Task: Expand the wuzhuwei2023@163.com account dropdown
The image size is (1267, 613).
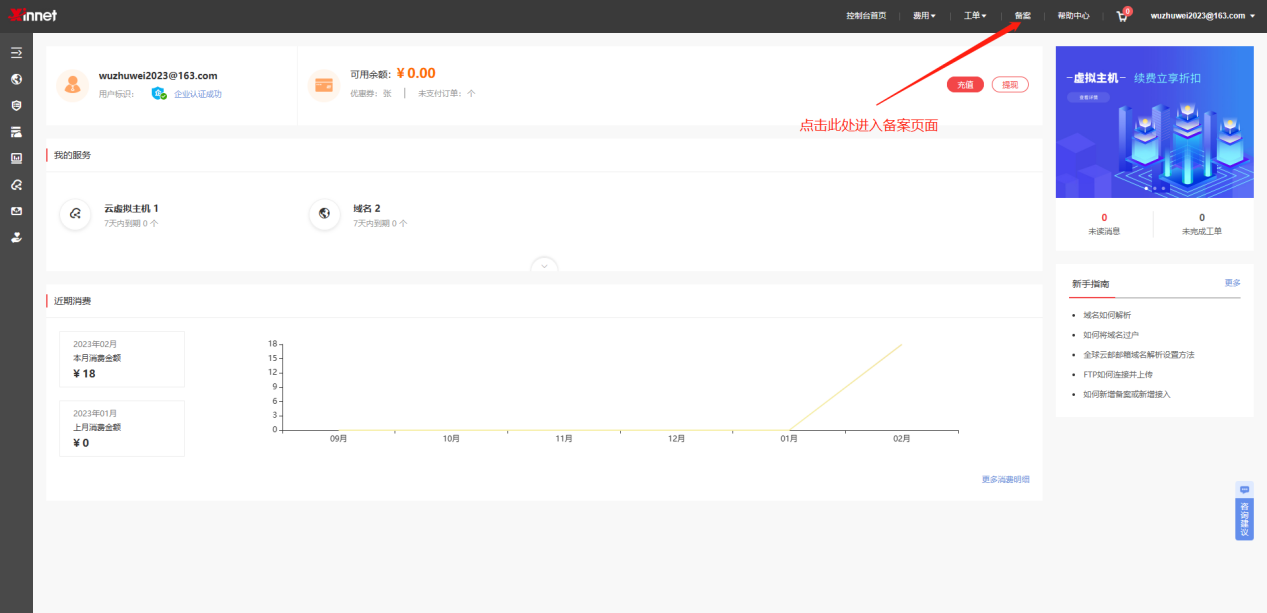Action: point(1202,16)
